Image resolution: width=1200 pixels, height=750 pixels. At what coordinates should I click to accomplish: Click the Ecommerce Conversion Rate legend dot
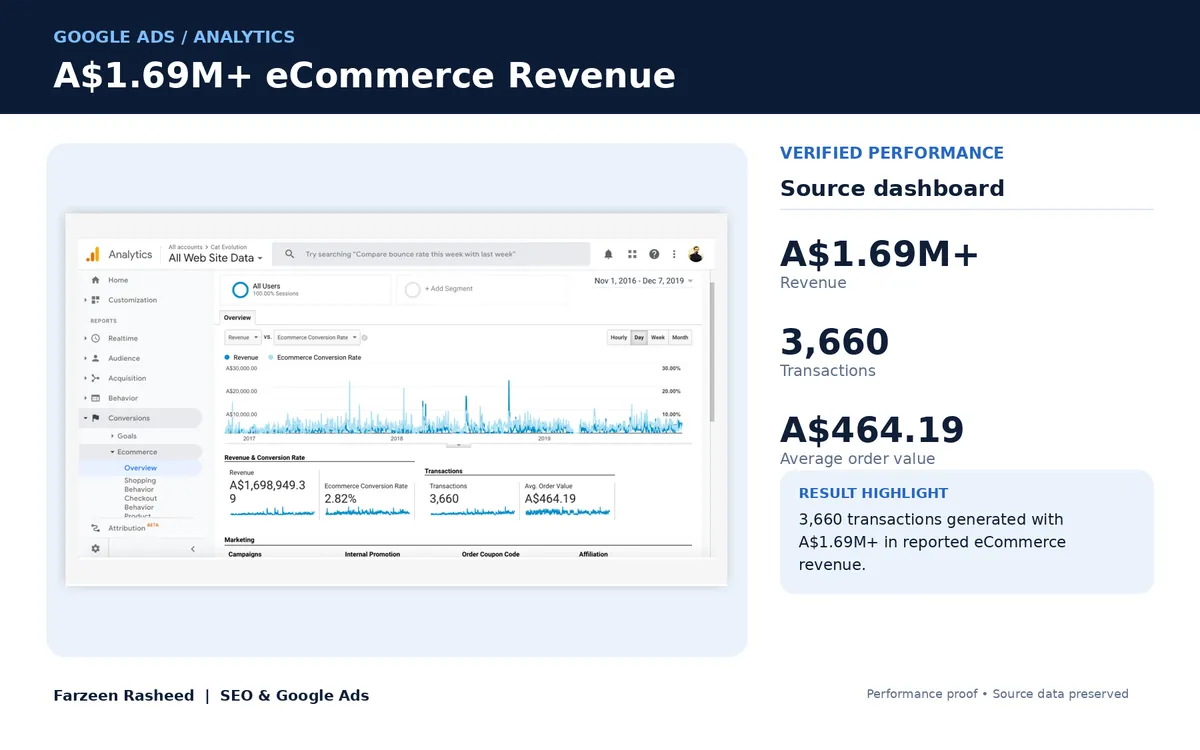tap(271, 357)
